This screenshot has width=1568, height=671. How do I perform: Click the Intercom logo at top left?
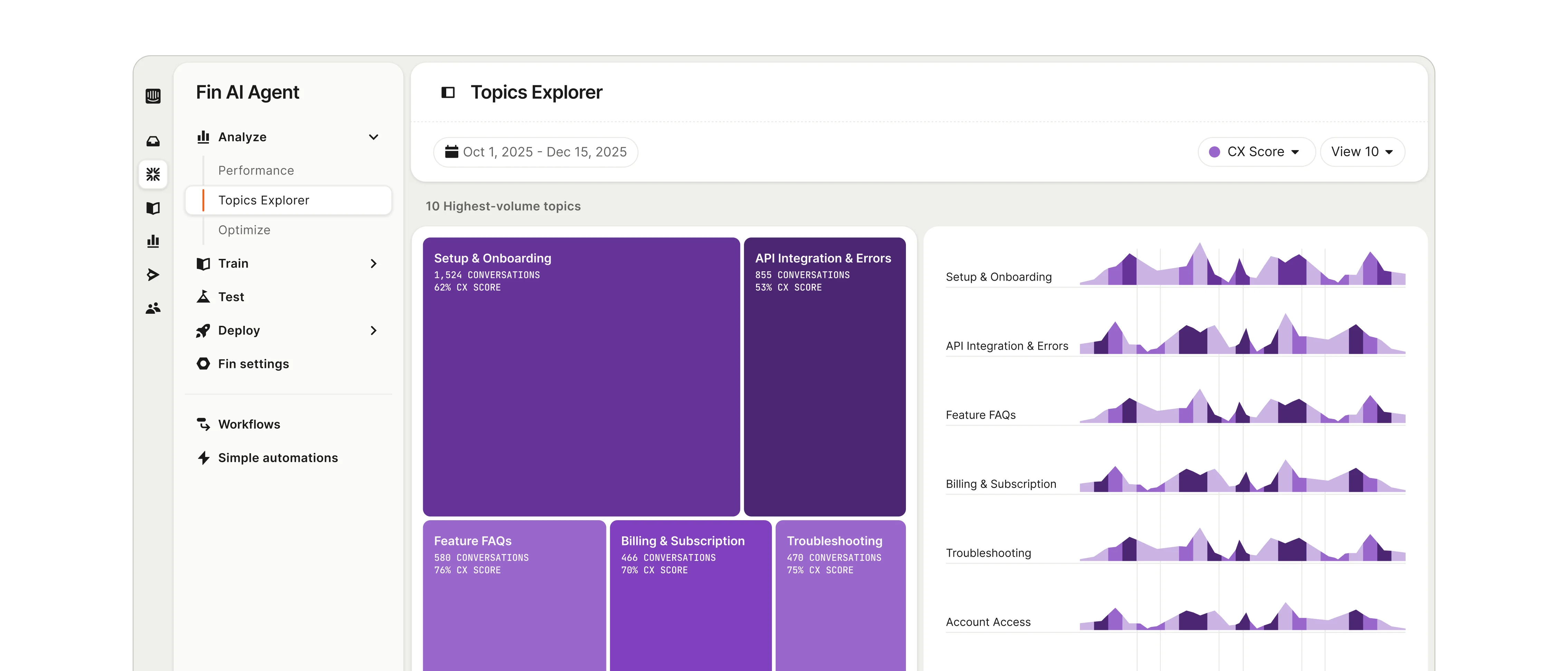pos(153,96)
